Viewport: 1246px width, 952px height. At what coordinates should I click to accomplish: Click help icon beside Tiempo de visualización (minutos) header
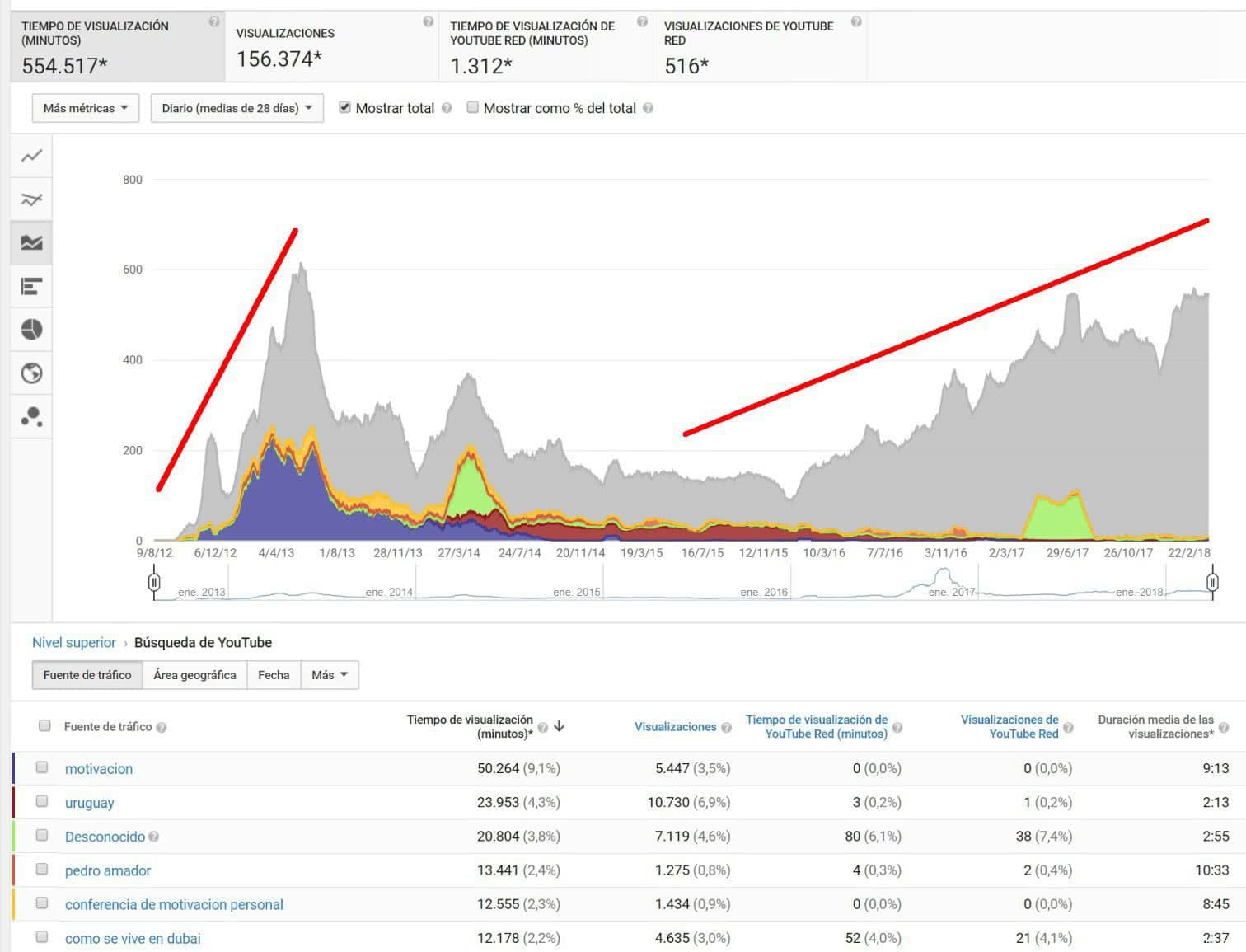click(542, 728)
